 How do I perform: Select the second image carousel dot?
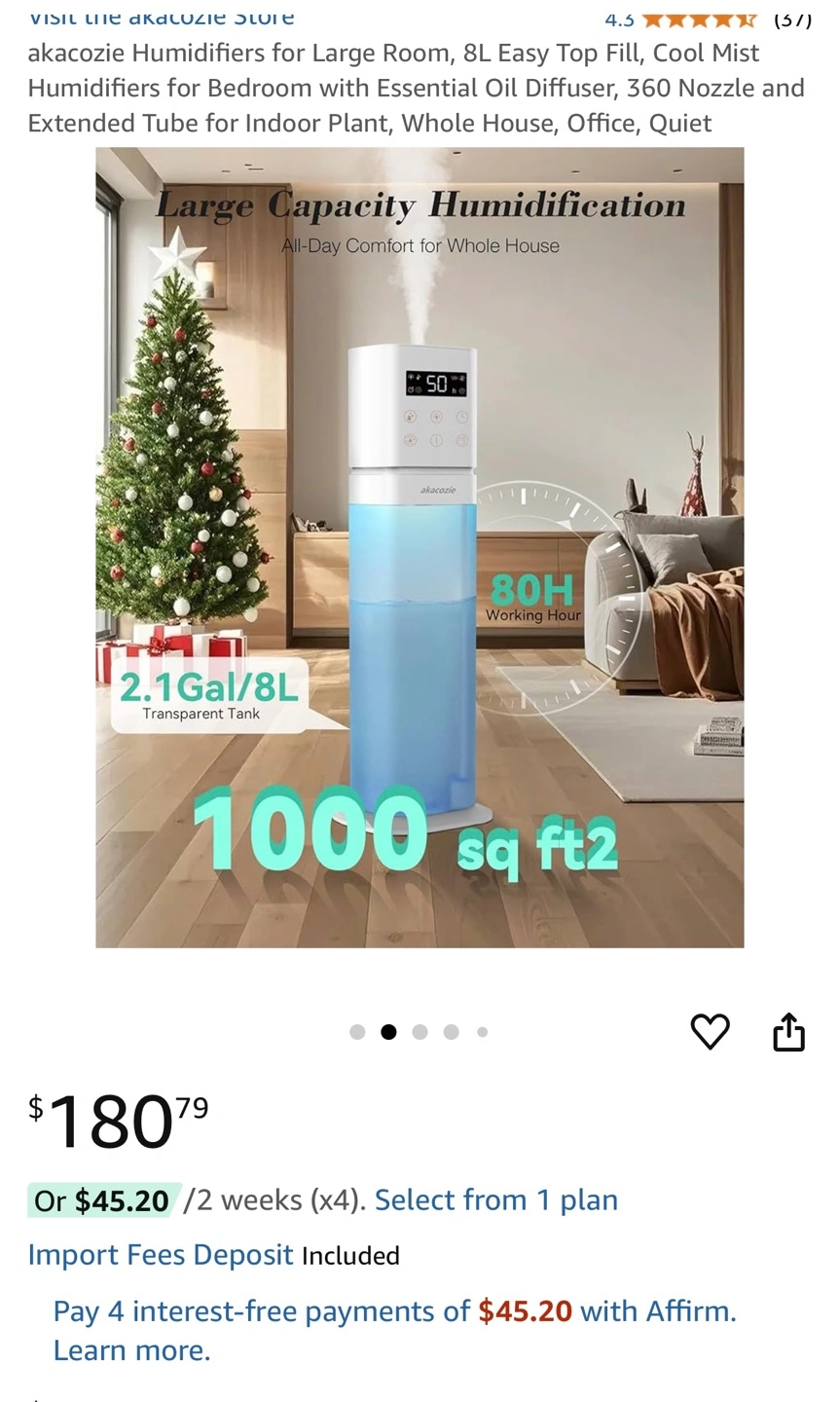[x=388, y=1032]
